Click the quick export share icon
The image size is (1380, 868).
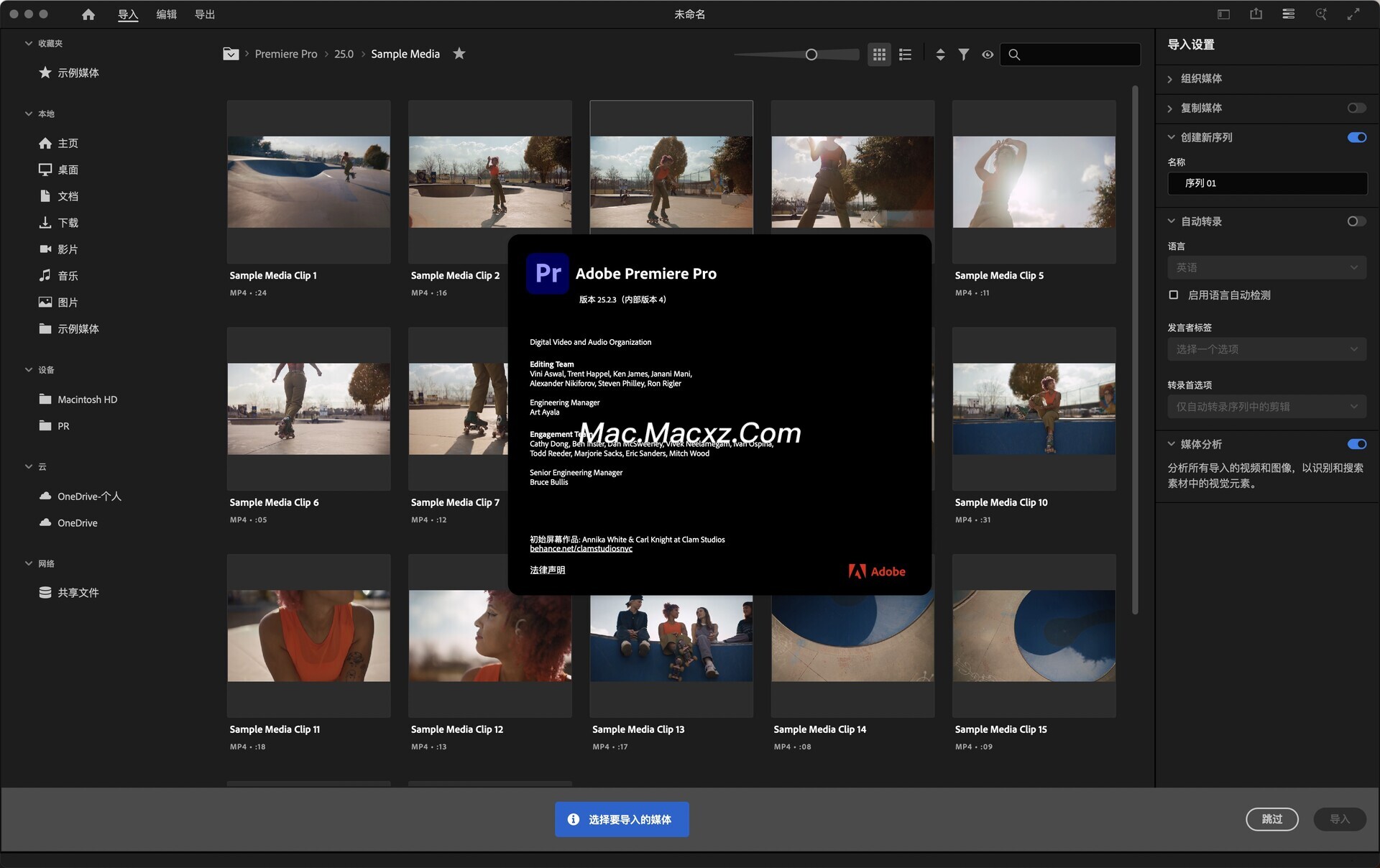coord(1256,14)
